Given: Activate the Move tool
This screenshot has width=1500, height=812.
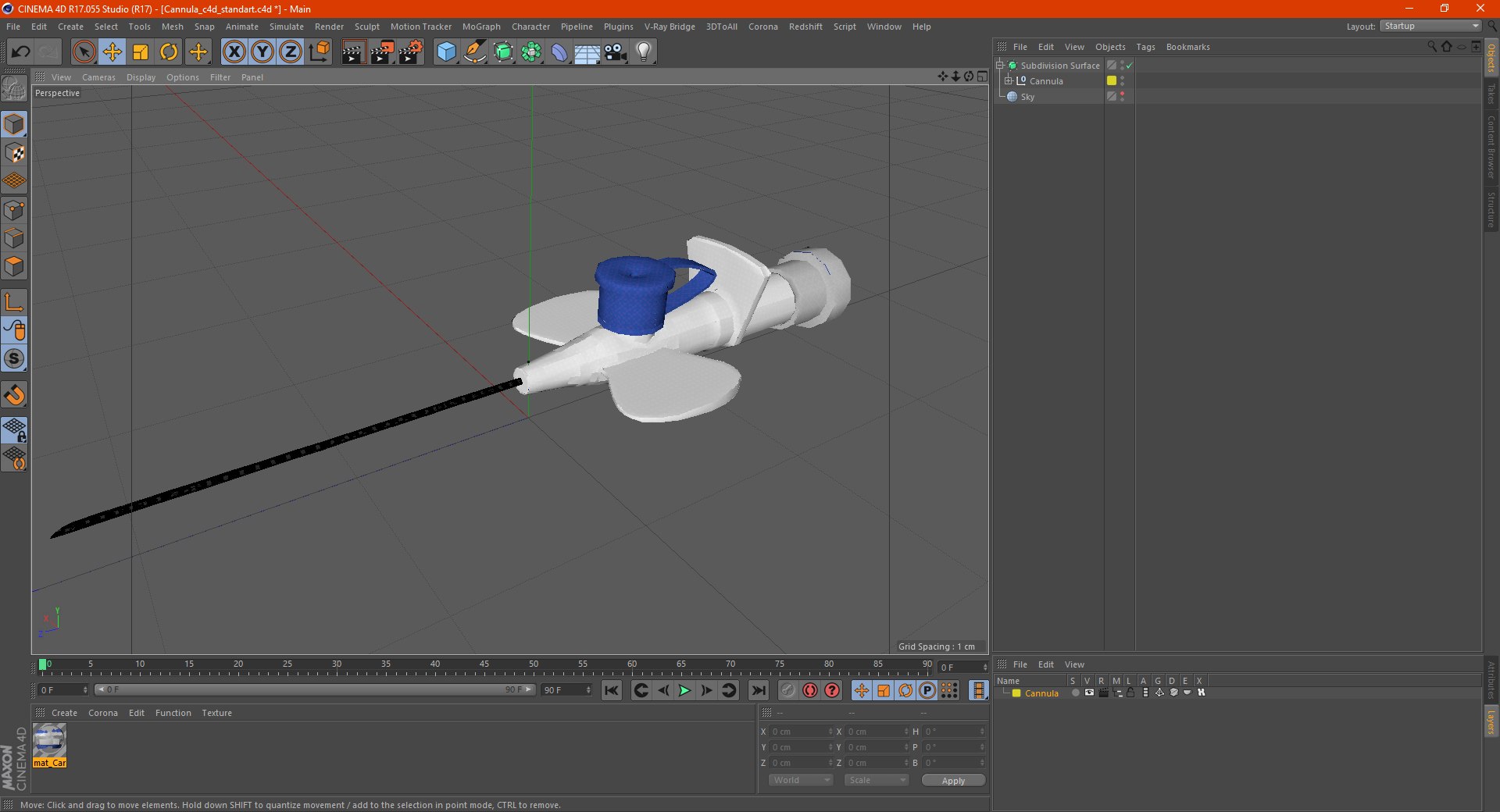Looking at the screenshot, I should [x=112, y=52].
